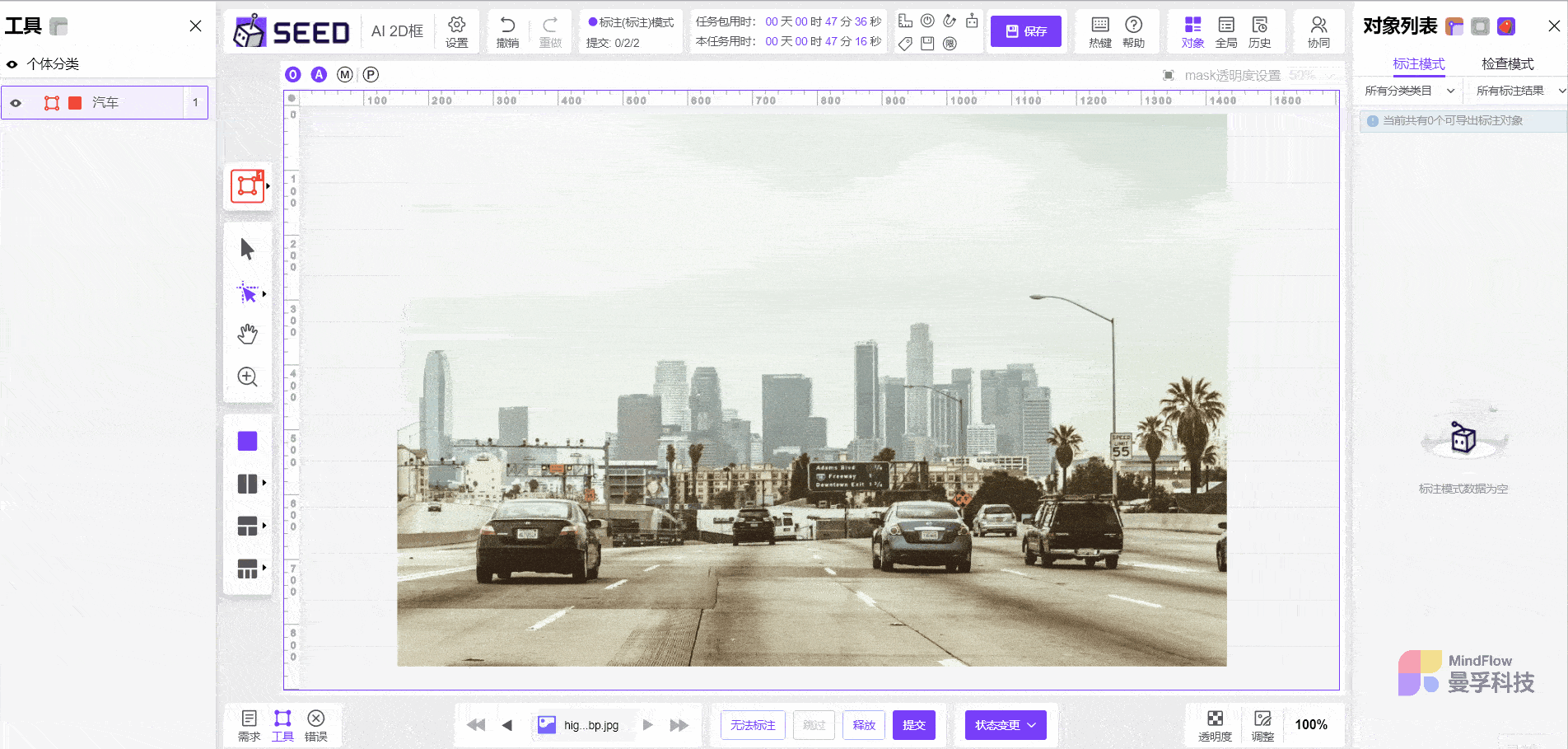1568x749 pixels.
Task: Toggle the circled M filter
Action: coord(345,75)
